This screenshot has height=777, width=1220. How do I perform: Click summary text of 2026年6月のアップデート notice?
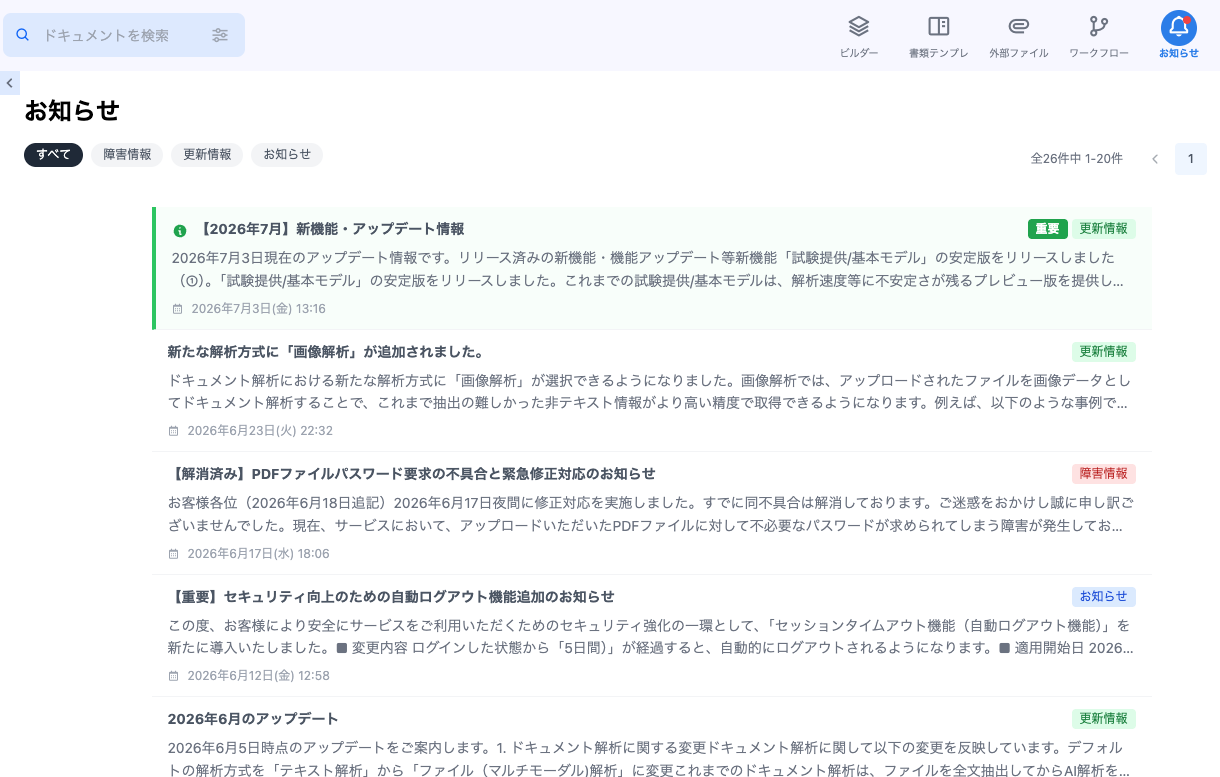(x=651, y=759)
